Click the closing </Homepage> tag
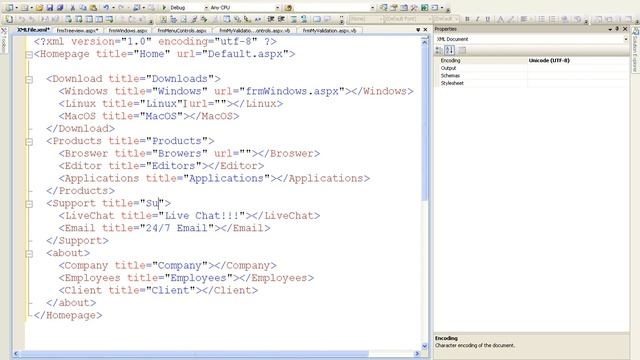This screenshot has height=360, width=640. [x=68, y=315]
